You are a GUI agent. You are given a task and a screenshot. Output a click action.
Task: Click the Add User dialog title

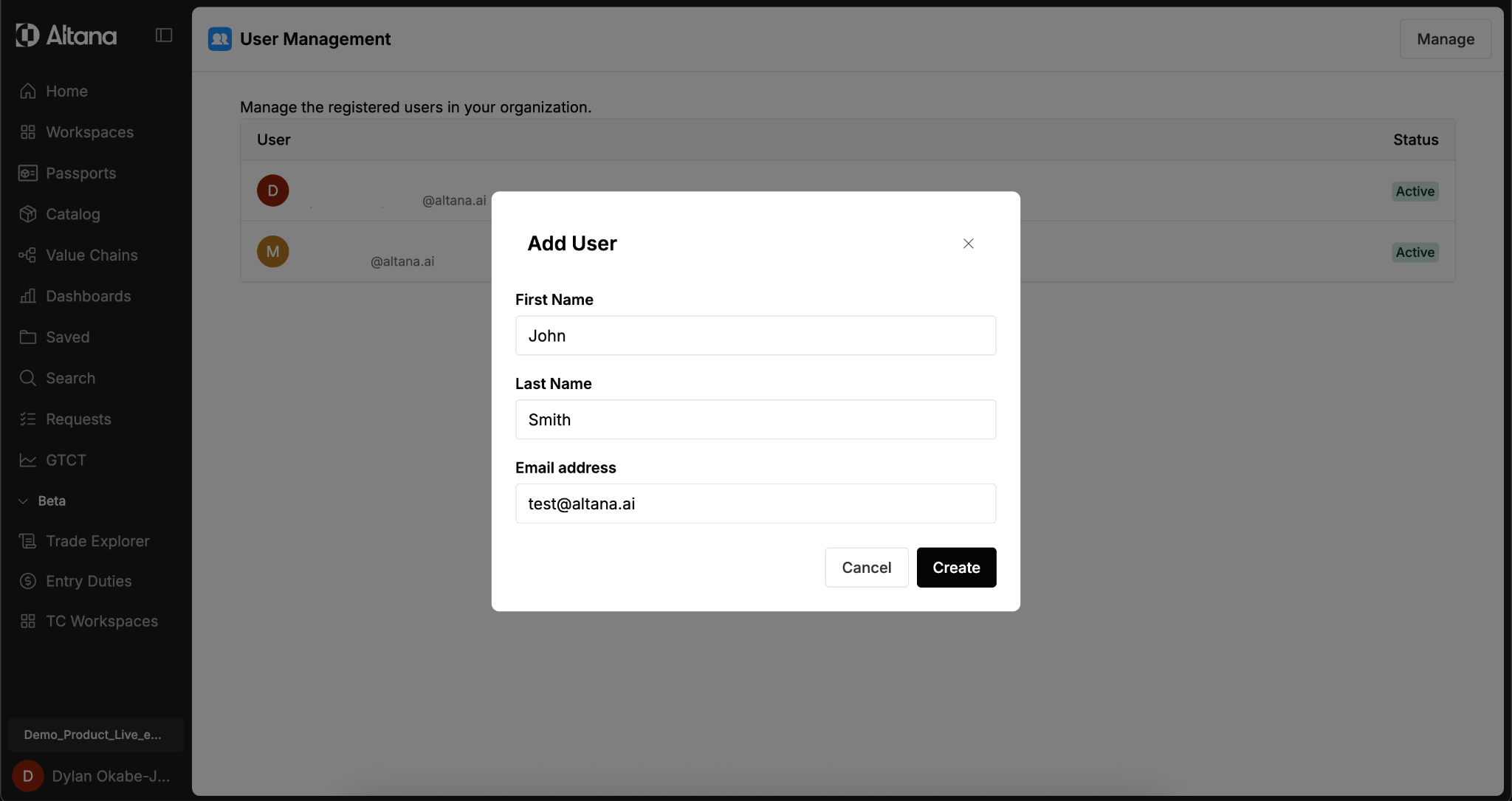pos(572,244)
